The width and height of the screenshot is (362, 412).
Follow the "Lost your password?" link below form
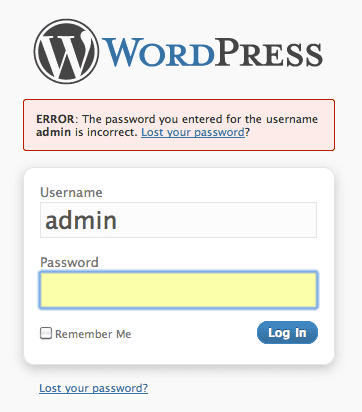pos(93,388)
